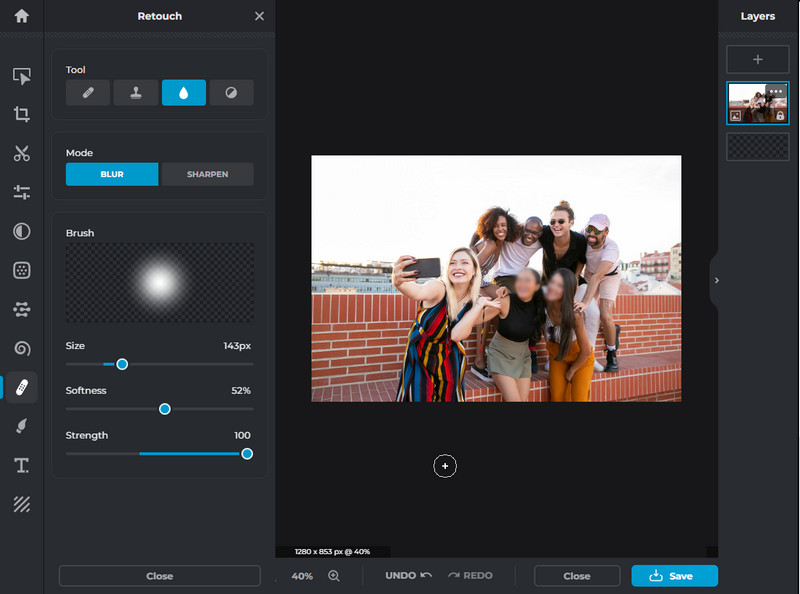Switch mode to SHARPEN
The height and width of the screenshot is (594, 800).
tap(207, 174)
